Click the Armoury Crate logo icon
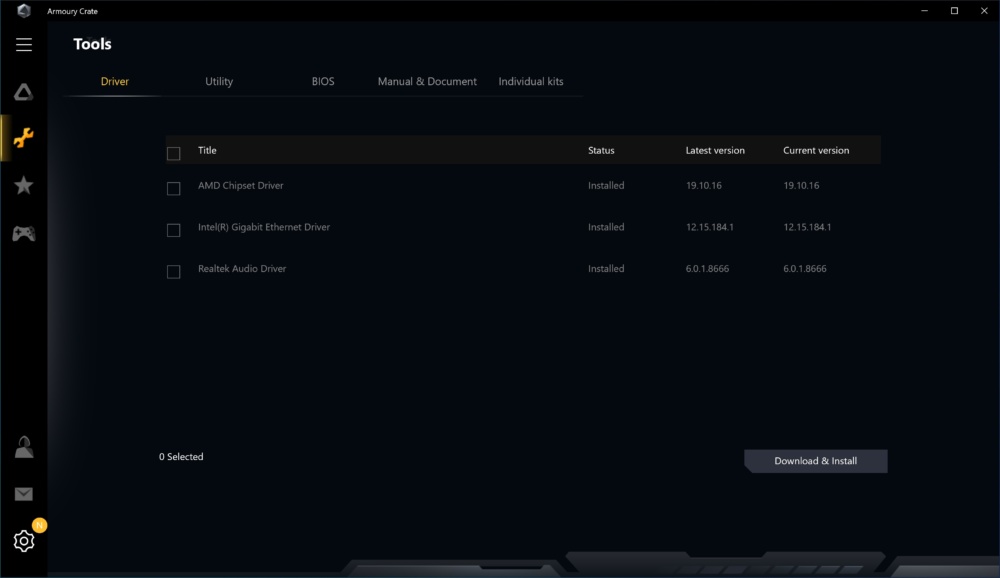 [24, 11]
